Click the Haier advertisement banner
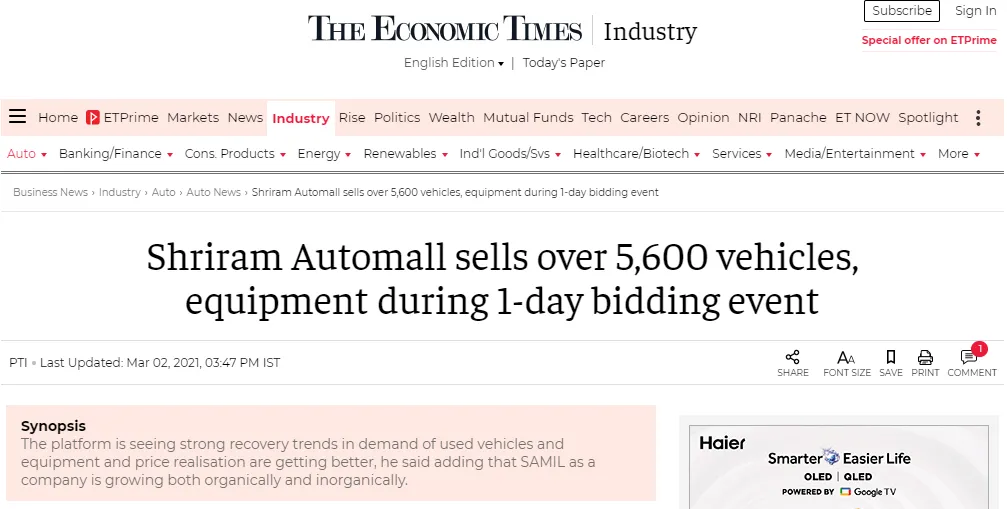 [x=839, y=466]
